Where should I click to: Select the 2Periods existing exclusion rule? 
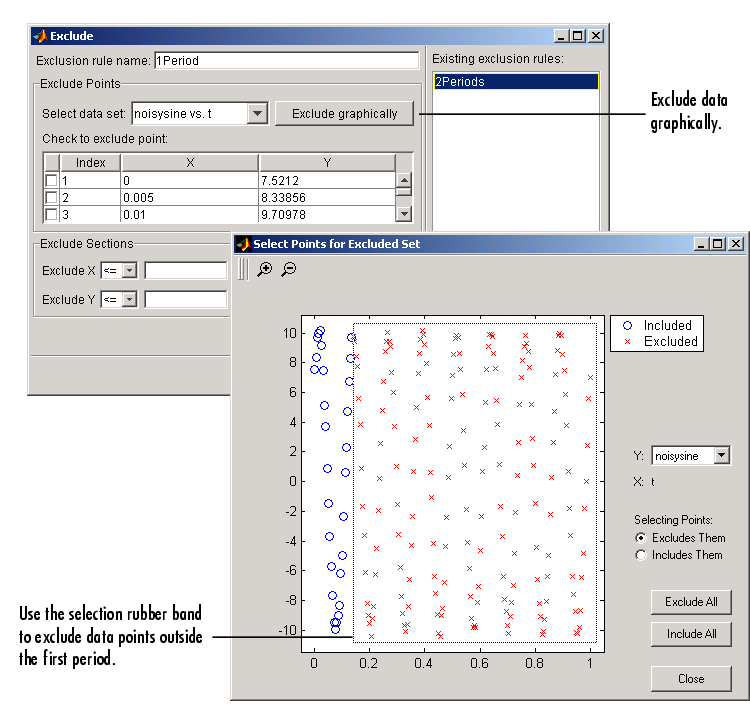point(516,81)
